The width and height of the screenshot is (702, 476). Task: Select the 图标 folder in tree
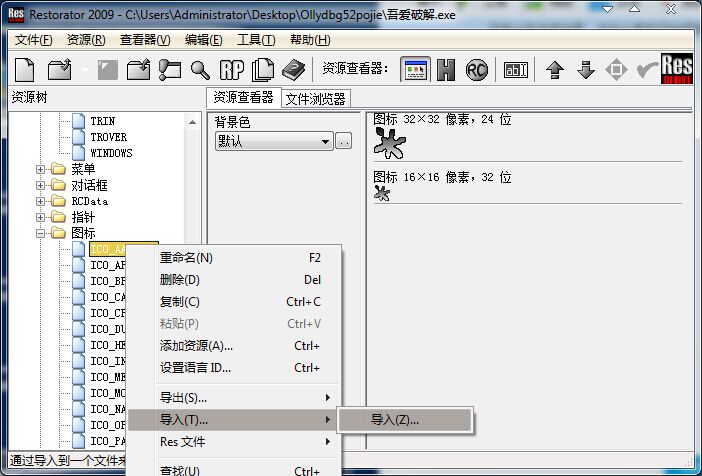83,233
